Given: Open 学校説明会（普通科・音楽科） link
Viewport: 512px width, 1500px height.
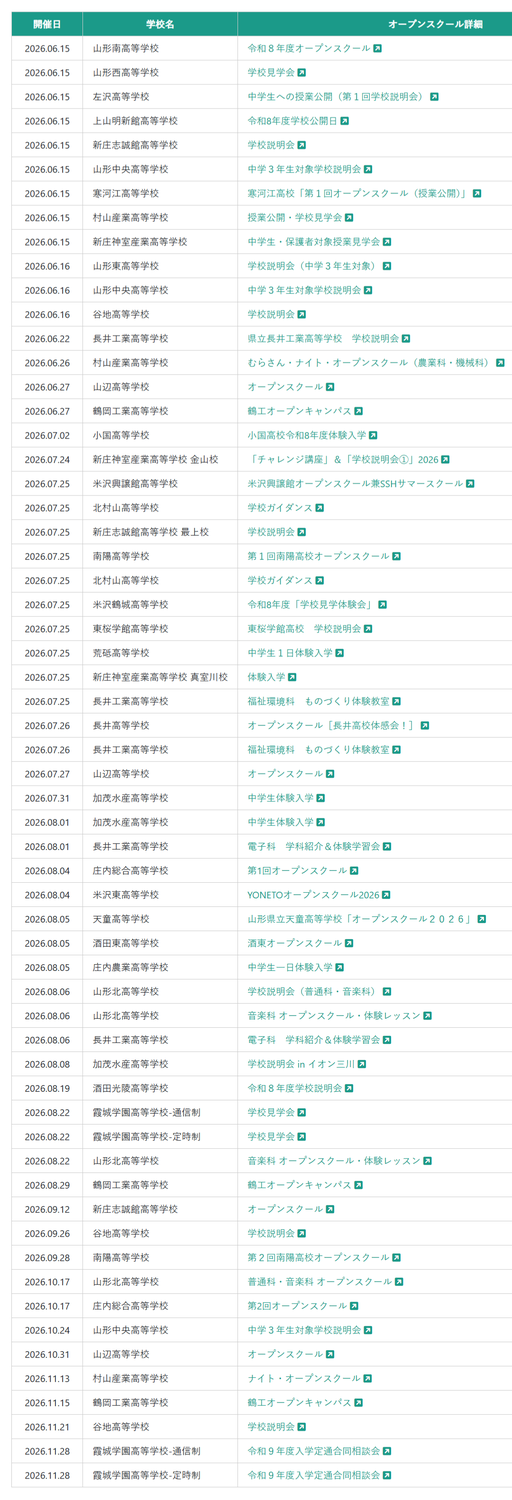Looking at the screenshot, I should click(x=313, y=992).
